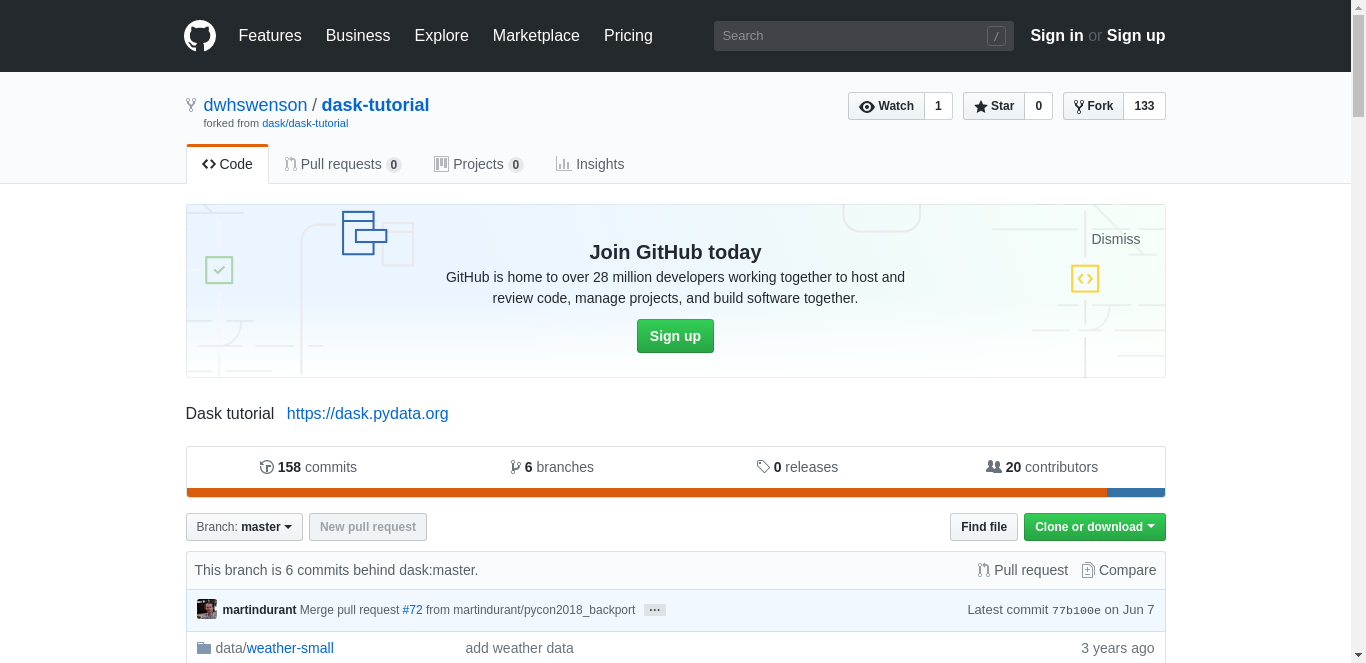The image size is (1366, 663).
Task: Switch to the Pull requests tab
Action: coord(342,164)
